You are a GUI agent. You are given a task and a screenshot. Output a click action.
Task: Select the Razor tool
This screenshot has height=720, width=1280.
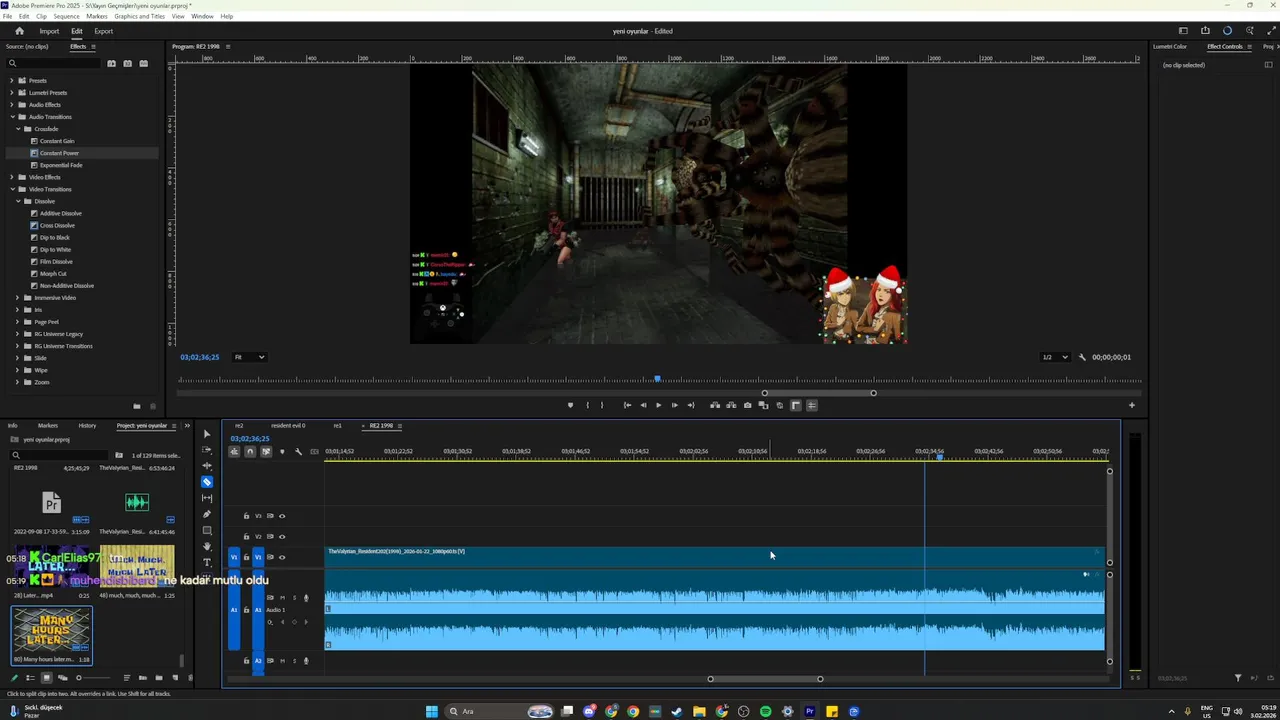pos(207,482)
